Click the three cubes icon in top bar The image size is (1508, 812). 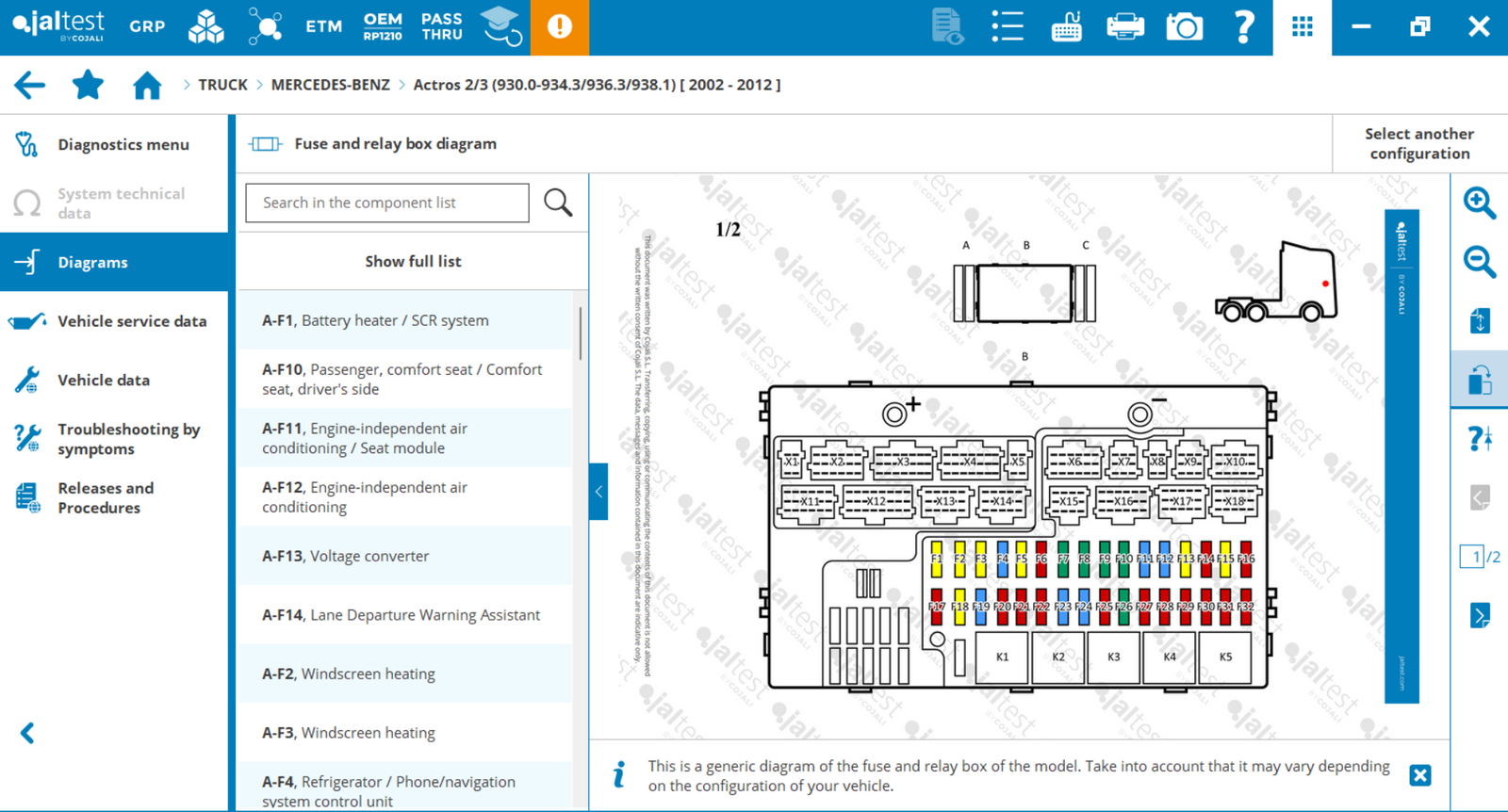(x=206, y=26)
